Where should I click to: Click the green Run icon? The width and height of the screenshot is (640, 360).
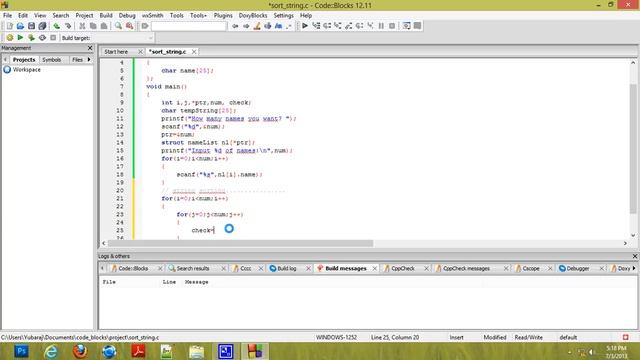coord(20,38)
